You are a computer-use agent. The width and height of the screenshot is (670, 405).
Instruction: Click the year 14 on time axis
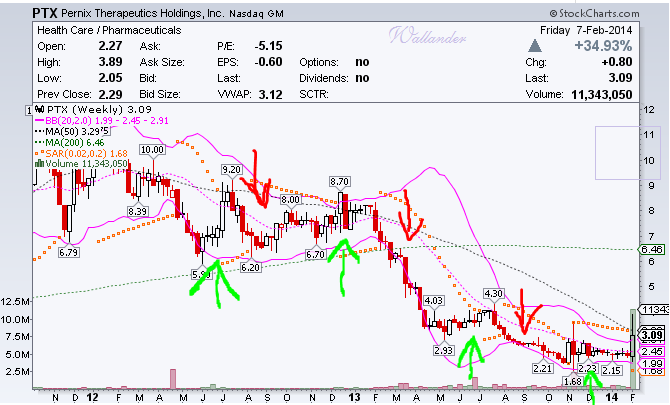[x=612, y=397]
